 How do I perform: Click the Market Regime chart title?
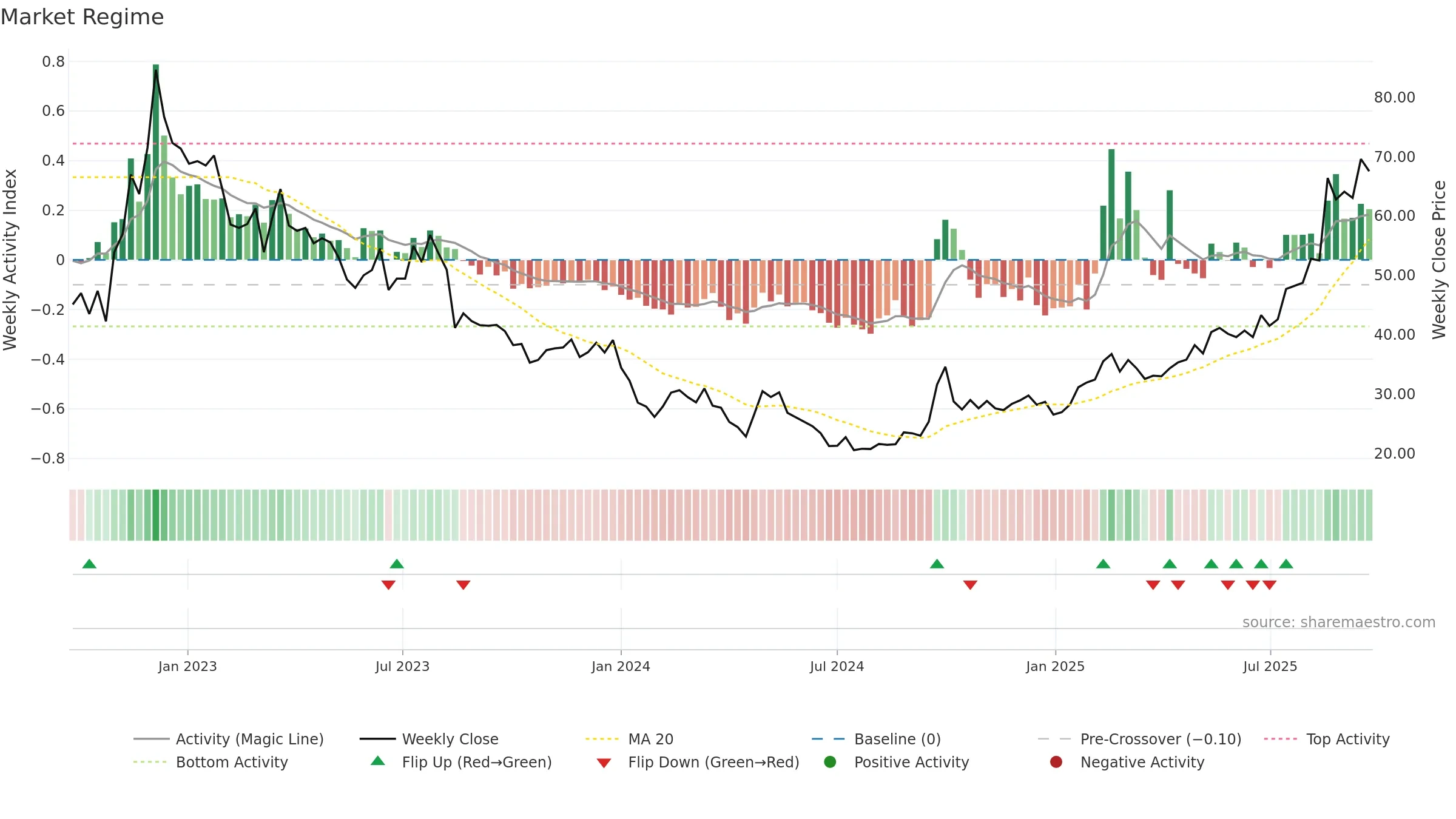tap(82, 17)
